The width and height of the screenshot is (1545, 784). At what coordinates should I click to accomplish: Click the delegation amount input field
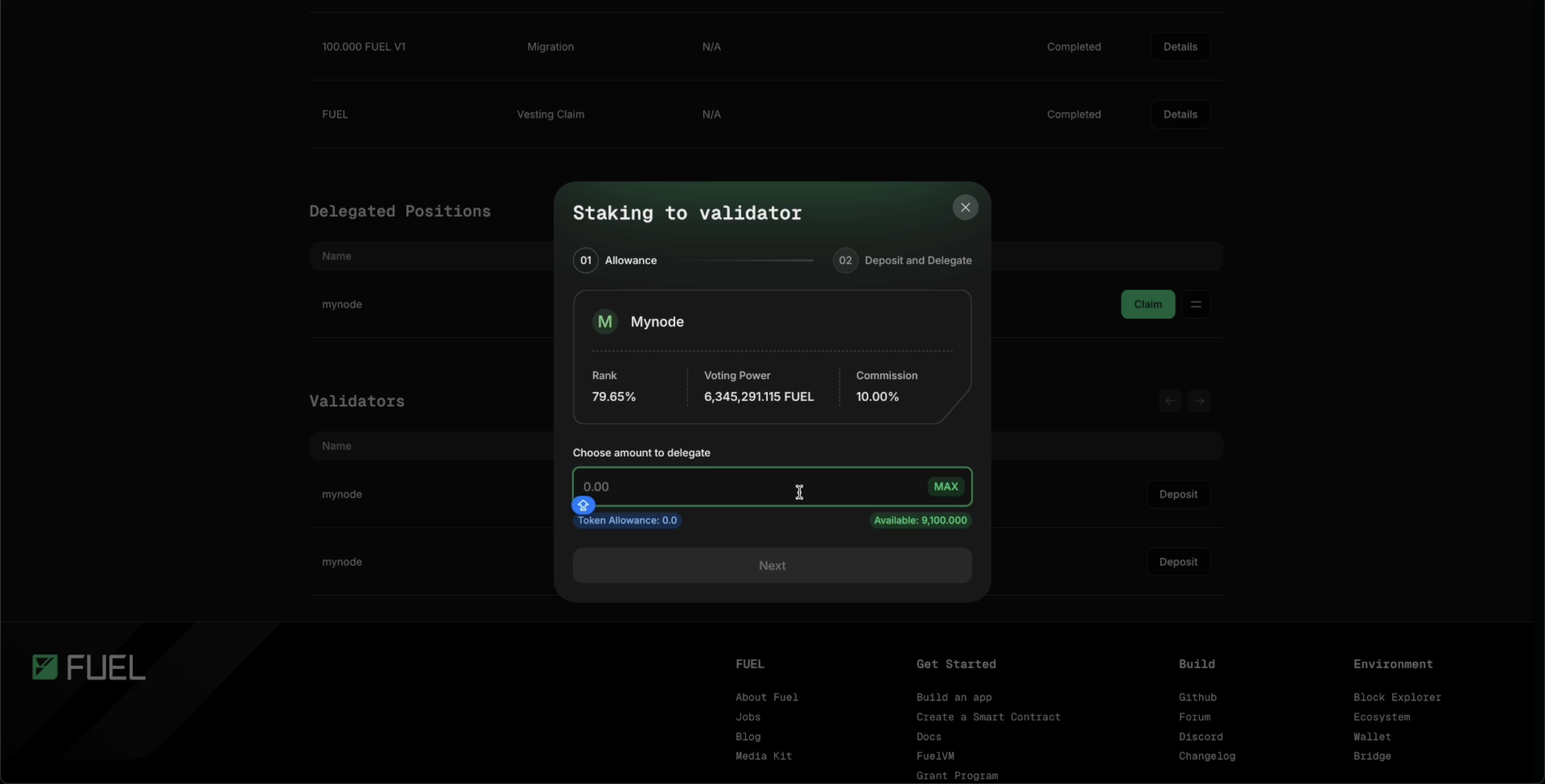pyautogui.click(x=772, y=487)
